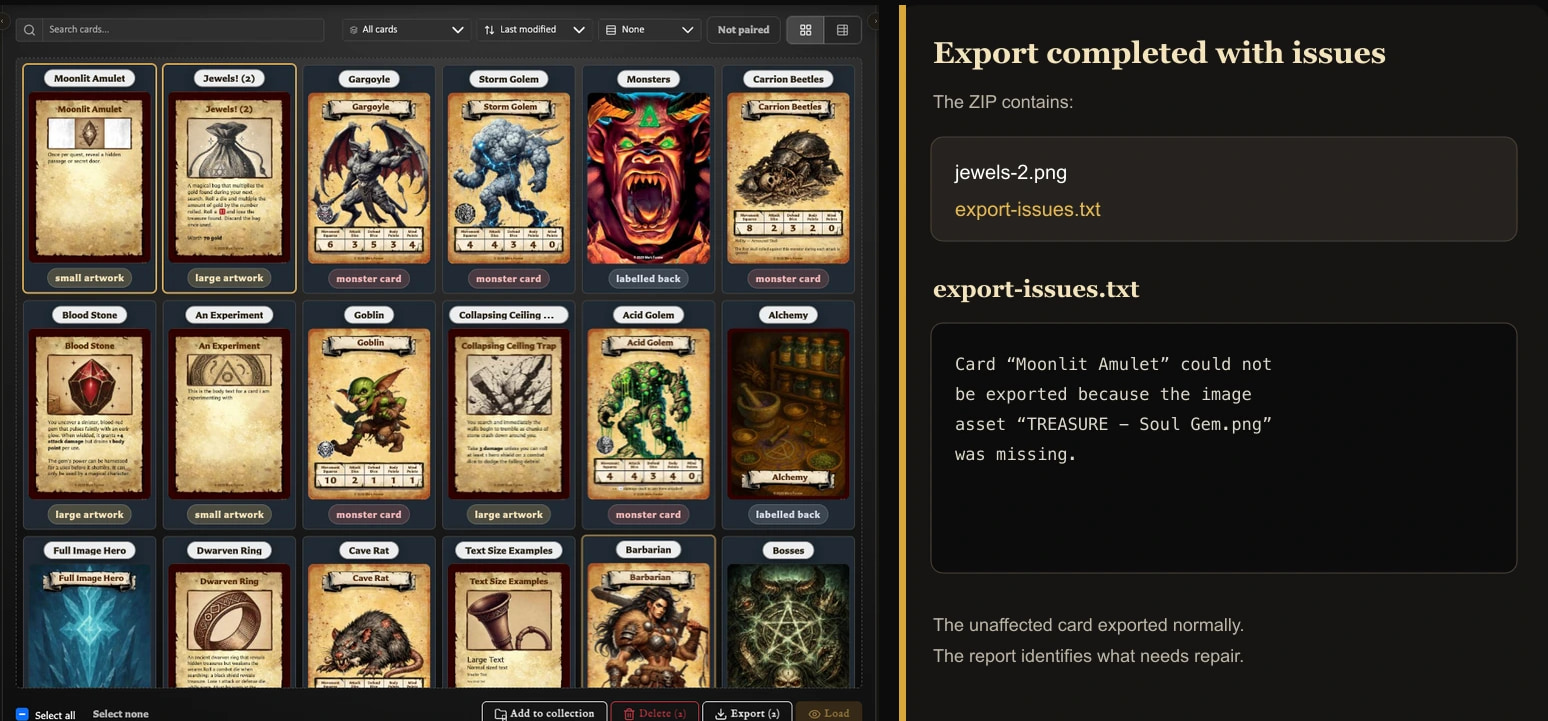
Task: Click the Gargoyle title label
Action: 369,78
